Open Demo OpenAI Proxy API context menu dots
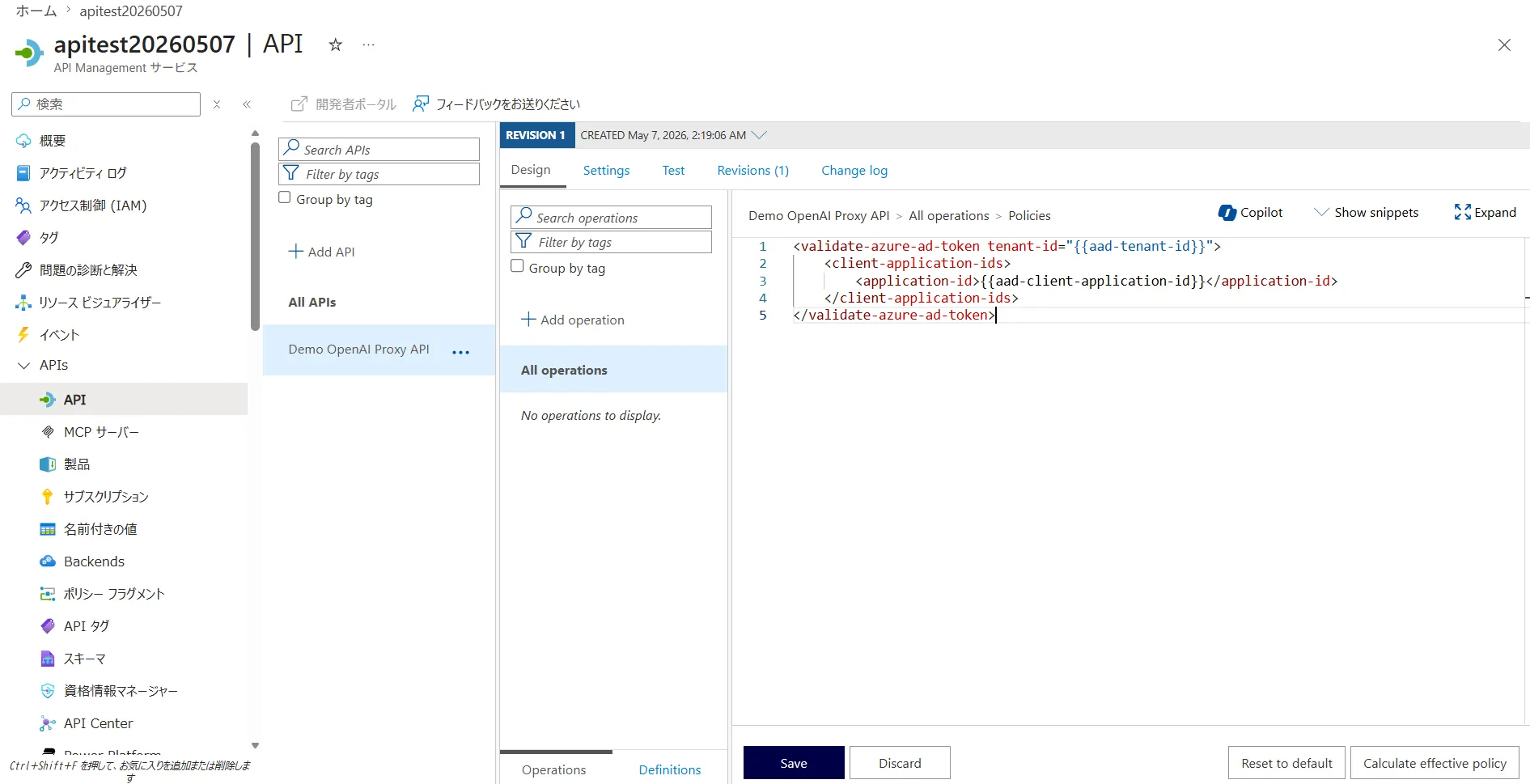 point(460,352)
